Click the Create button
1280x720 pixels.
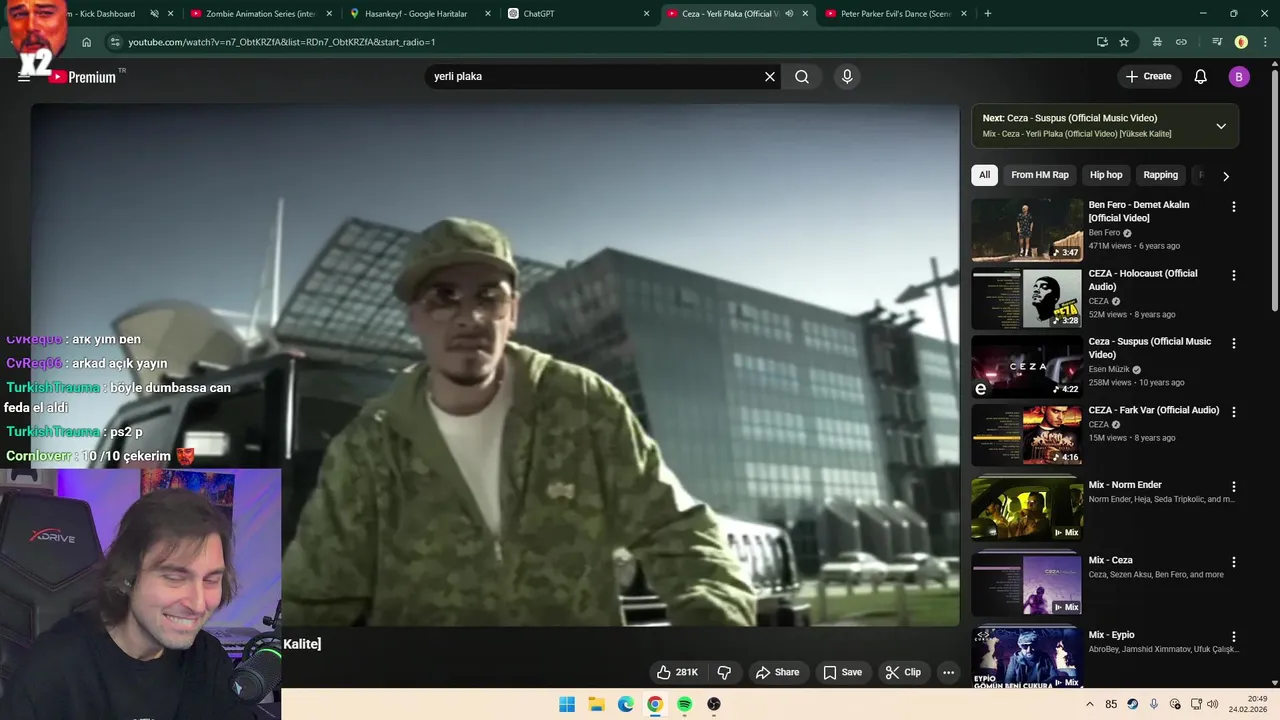tap(1148, 77)
